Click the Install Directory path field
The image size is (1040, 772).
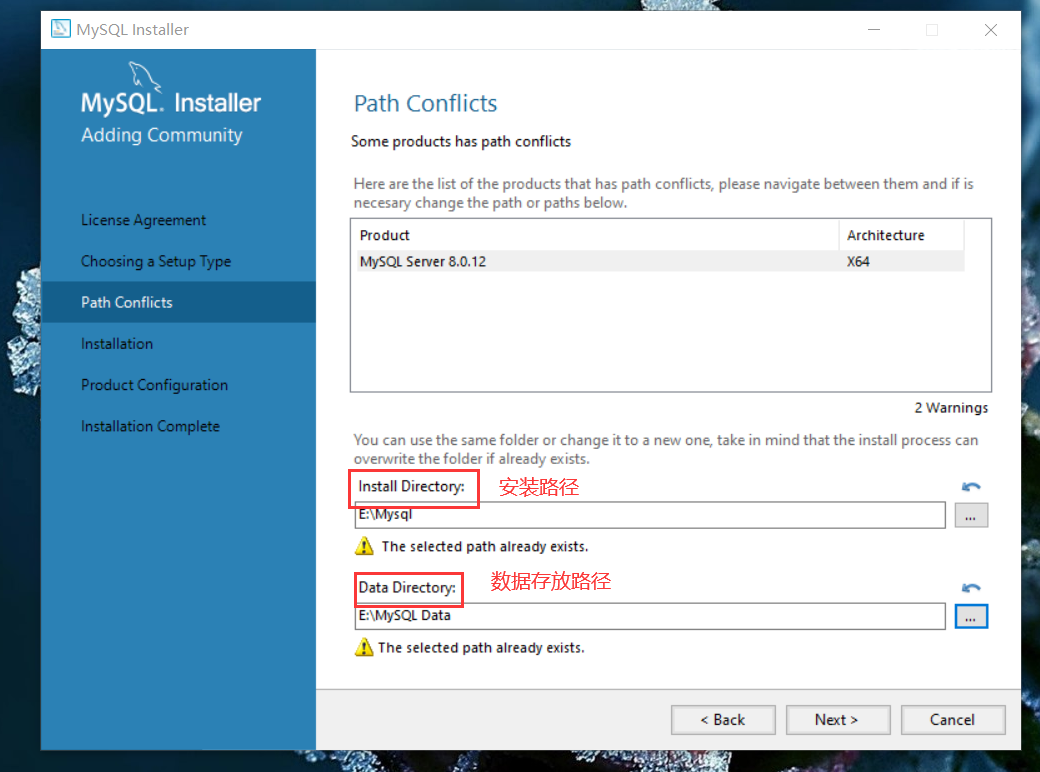coord(650,515)
